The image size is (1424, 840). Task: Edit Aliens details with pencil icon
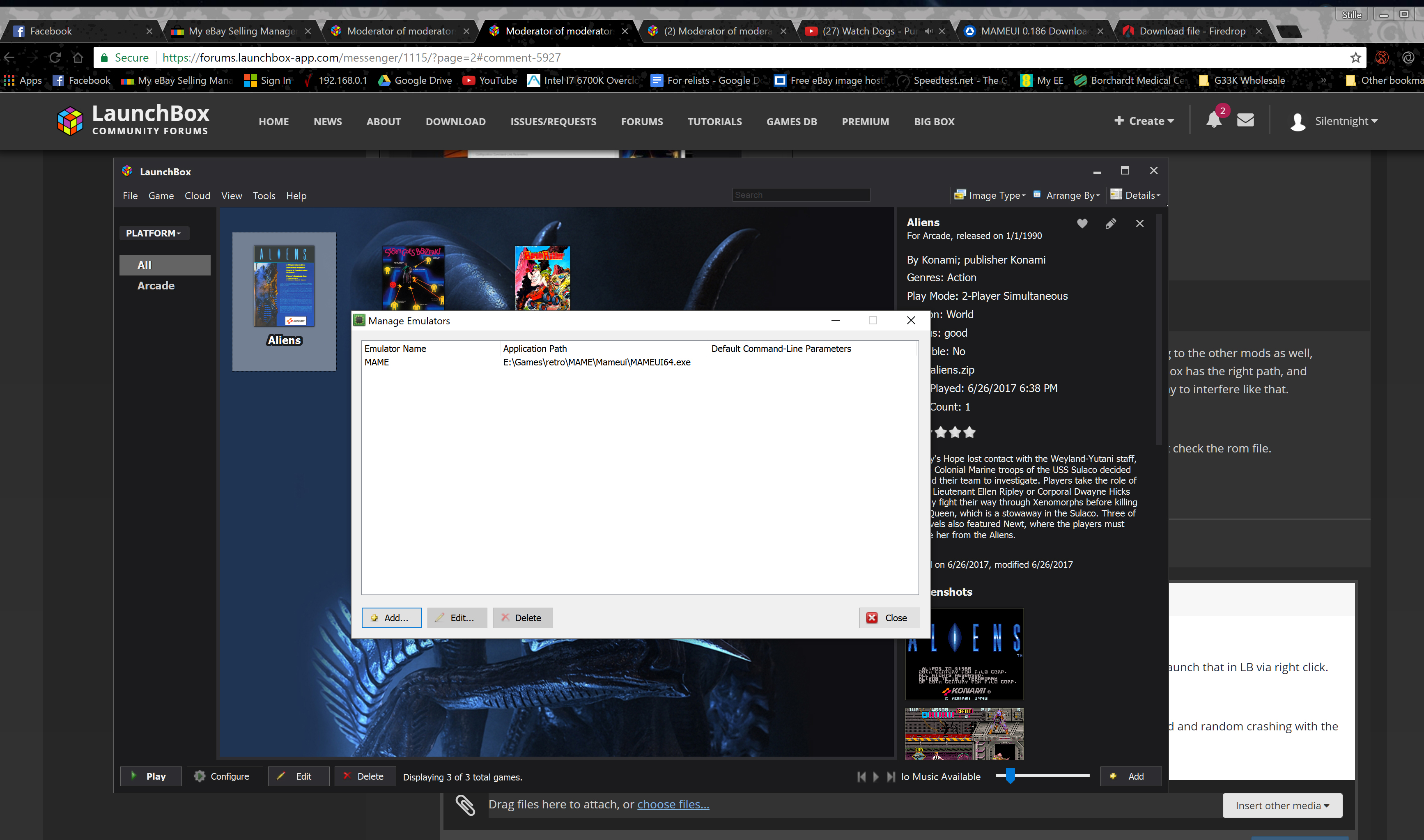[x=1110, y=224]
